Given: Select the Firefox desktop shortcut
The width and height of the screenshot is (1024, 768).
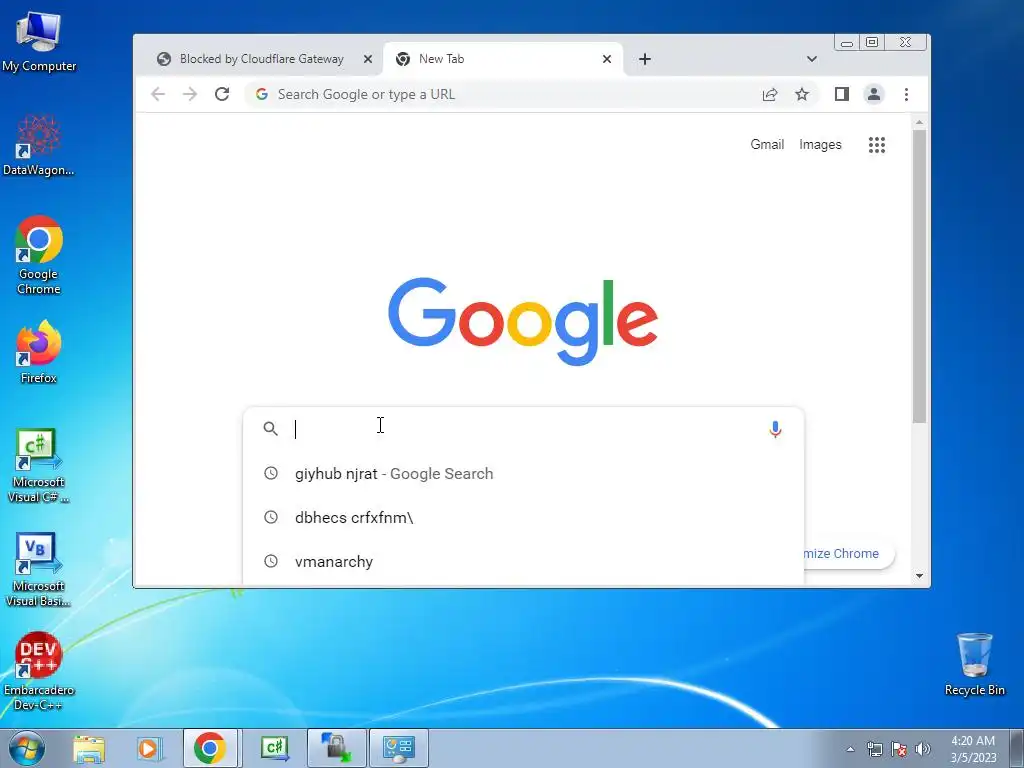Looking at the screenshot, I should click(39, 351).
